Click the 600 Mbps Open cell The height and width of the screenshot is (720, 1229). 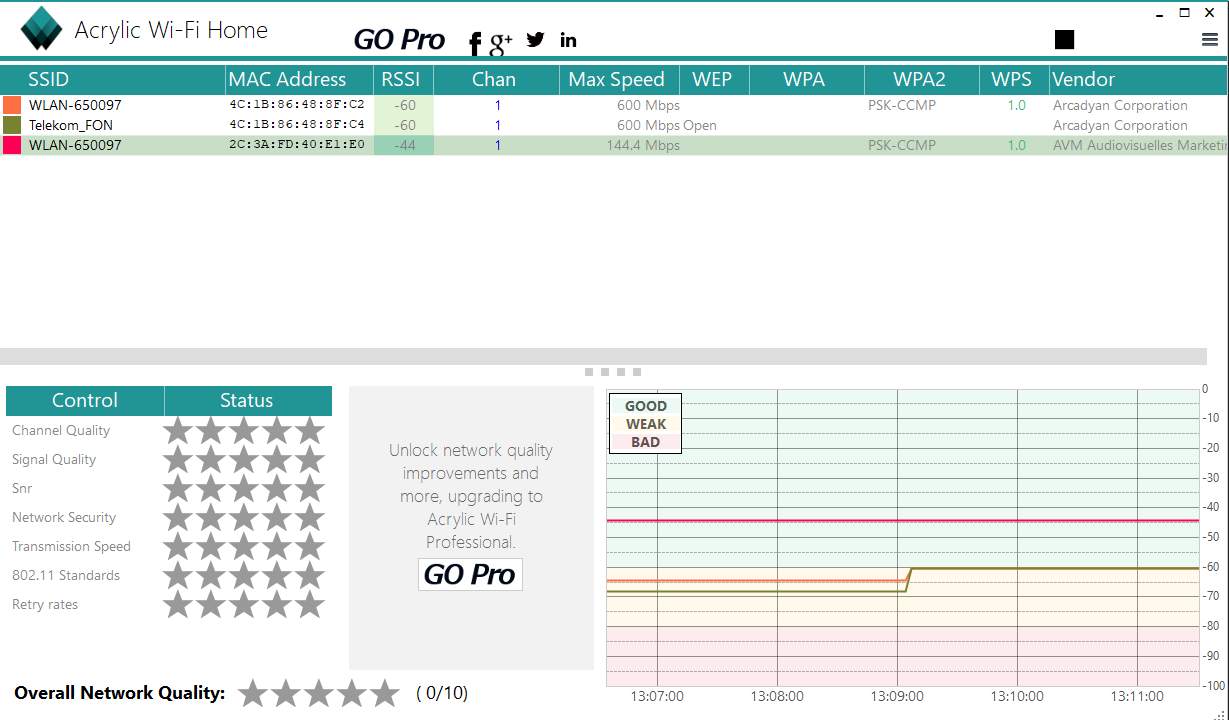pos(666,125)
